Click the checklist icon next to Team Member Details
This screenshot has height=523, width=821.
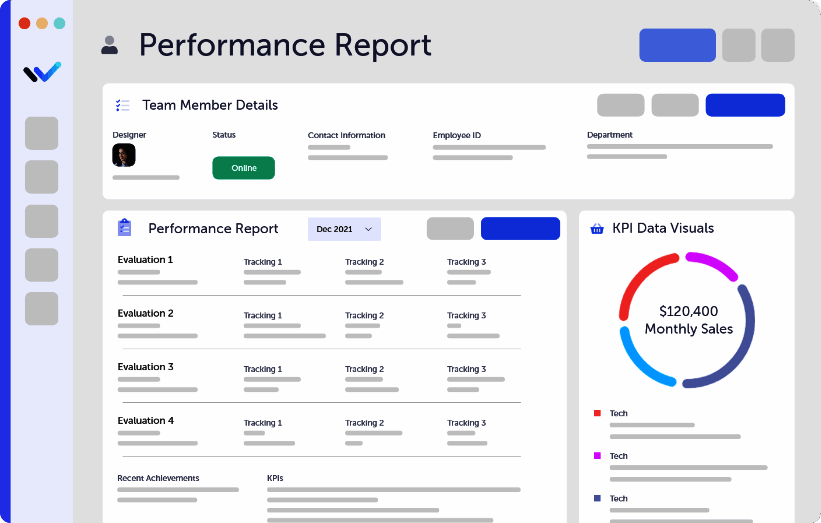(x=123, y=105)
